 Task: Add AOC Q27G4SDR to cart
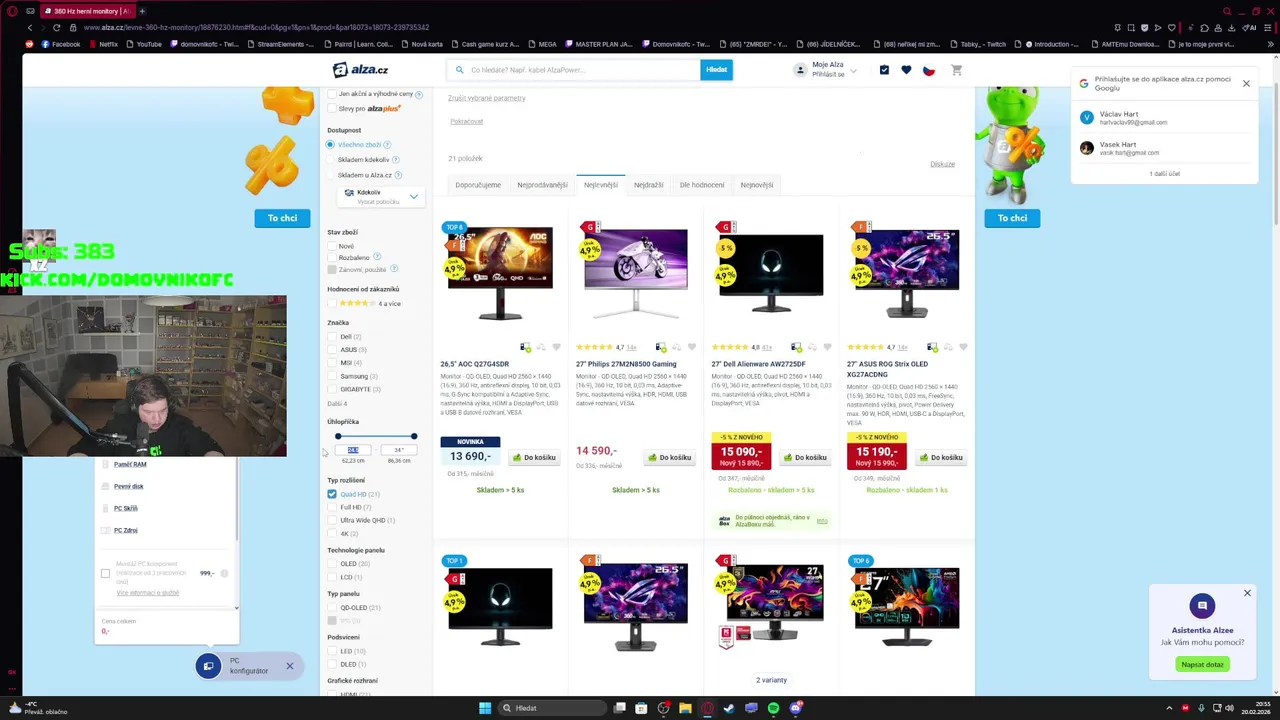534,458
